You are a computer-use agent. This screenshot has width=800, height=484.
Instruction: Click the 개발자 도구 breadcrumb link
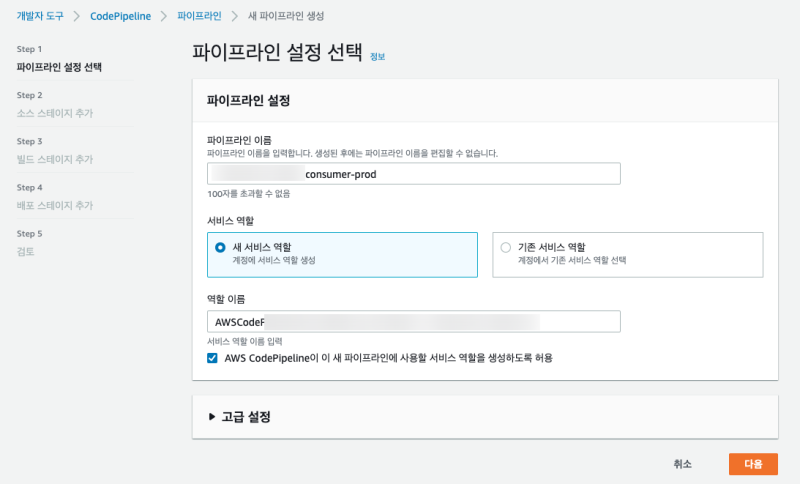point(41,17)
